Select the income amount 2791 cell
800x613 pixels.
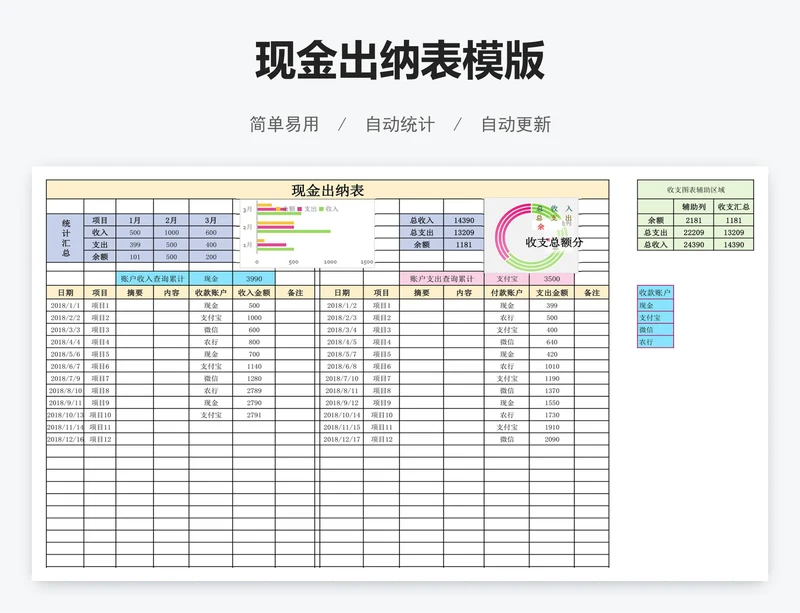coord(254,415)
